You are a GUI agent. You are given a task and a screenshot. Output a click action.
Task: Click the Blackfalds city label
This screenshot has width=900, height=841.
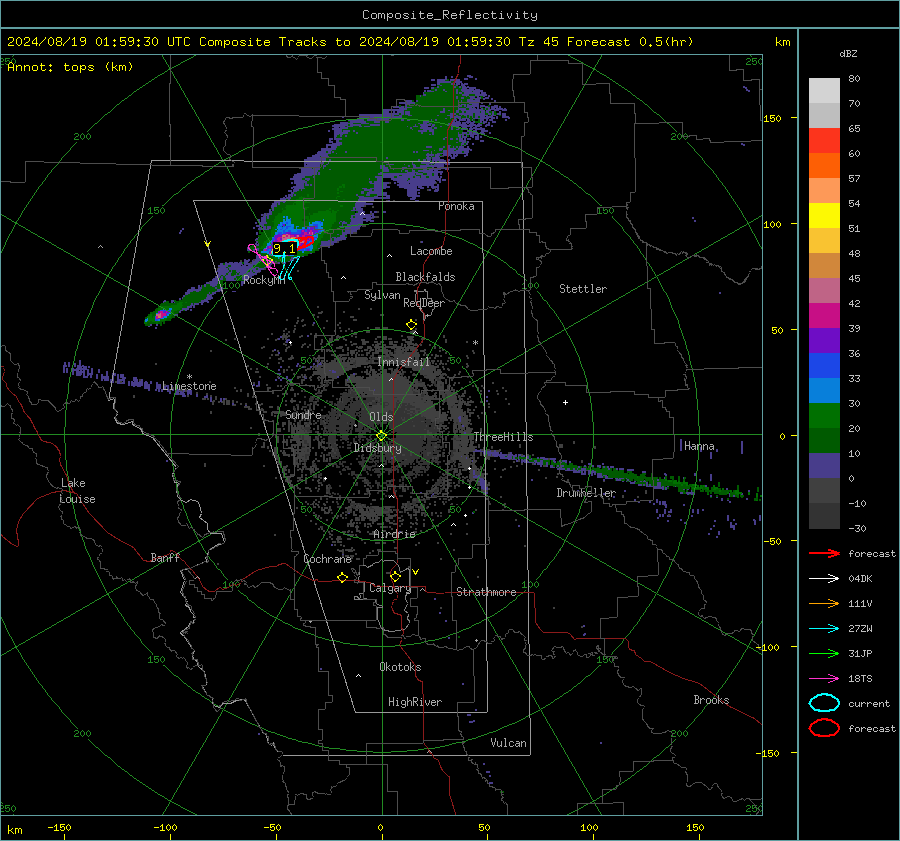(x=425, y=277)
